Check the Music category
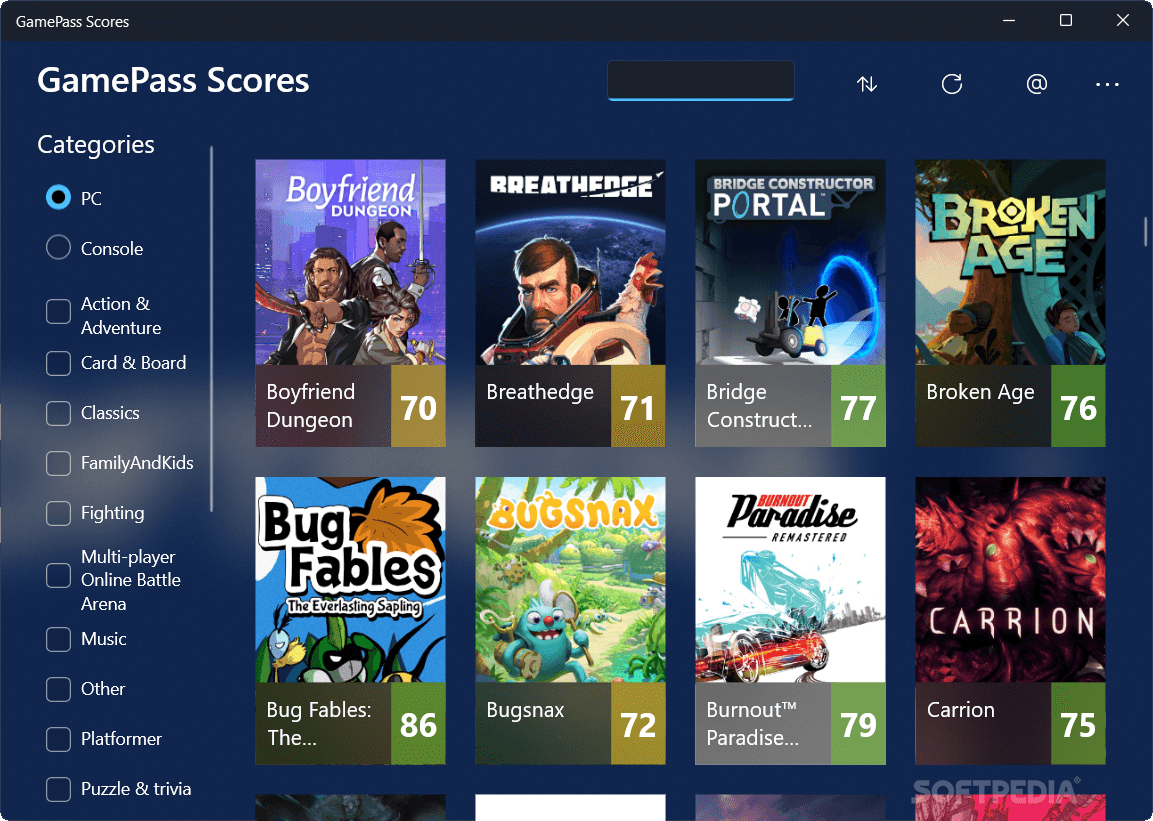 [58, 639]
